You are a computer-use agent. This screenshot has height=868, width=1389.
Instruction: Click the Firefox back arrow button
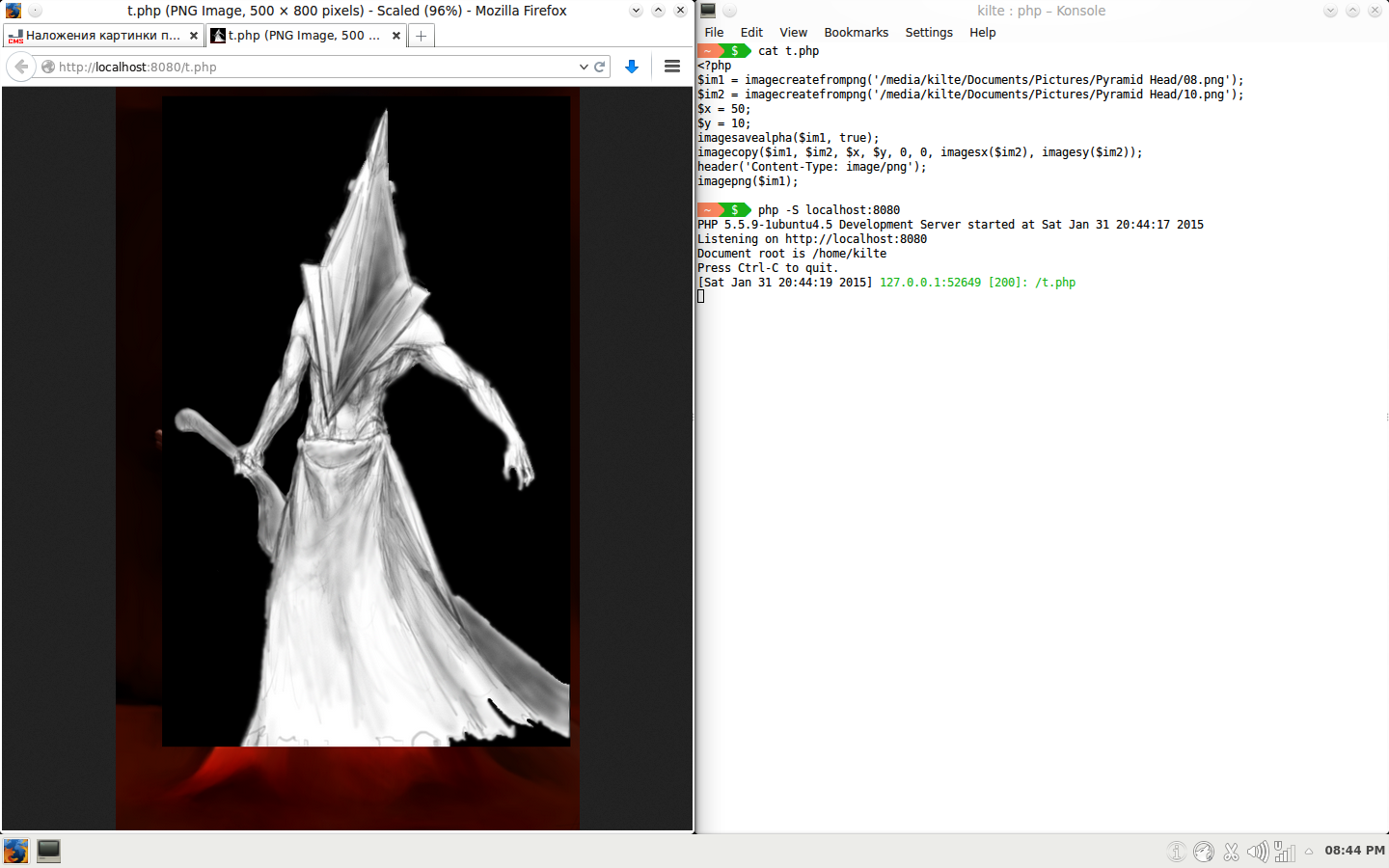tap(21, 67)
